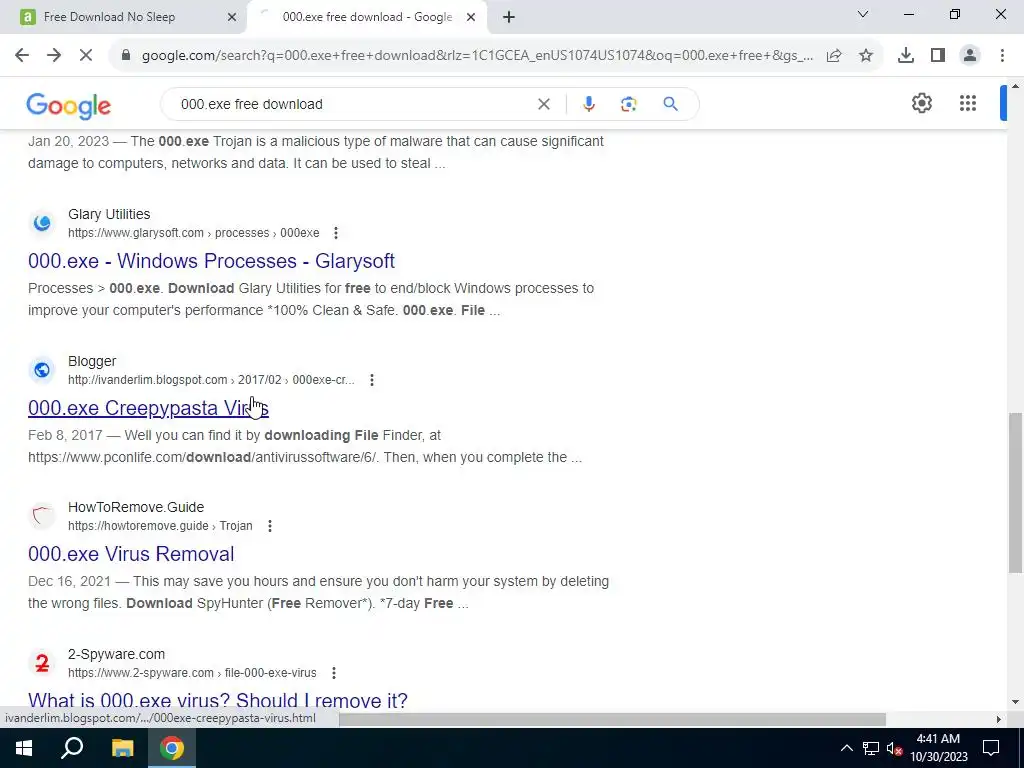Open the 000.exe Virus Removal link
This screenshot has width=1024, height=768.
(131, 554)
